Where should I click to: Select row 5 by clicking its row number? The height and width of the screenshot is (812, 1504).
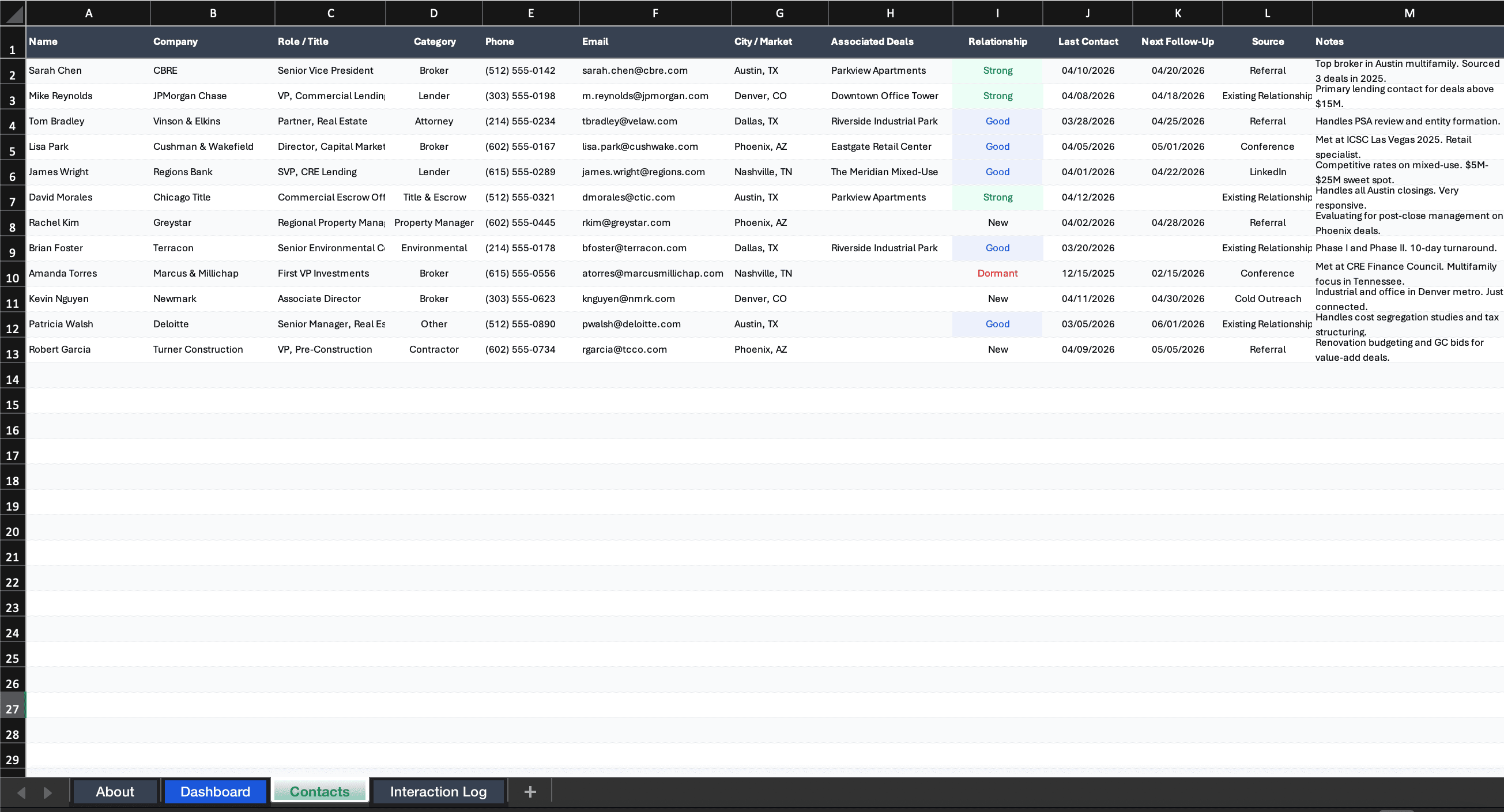pos(12,151)
